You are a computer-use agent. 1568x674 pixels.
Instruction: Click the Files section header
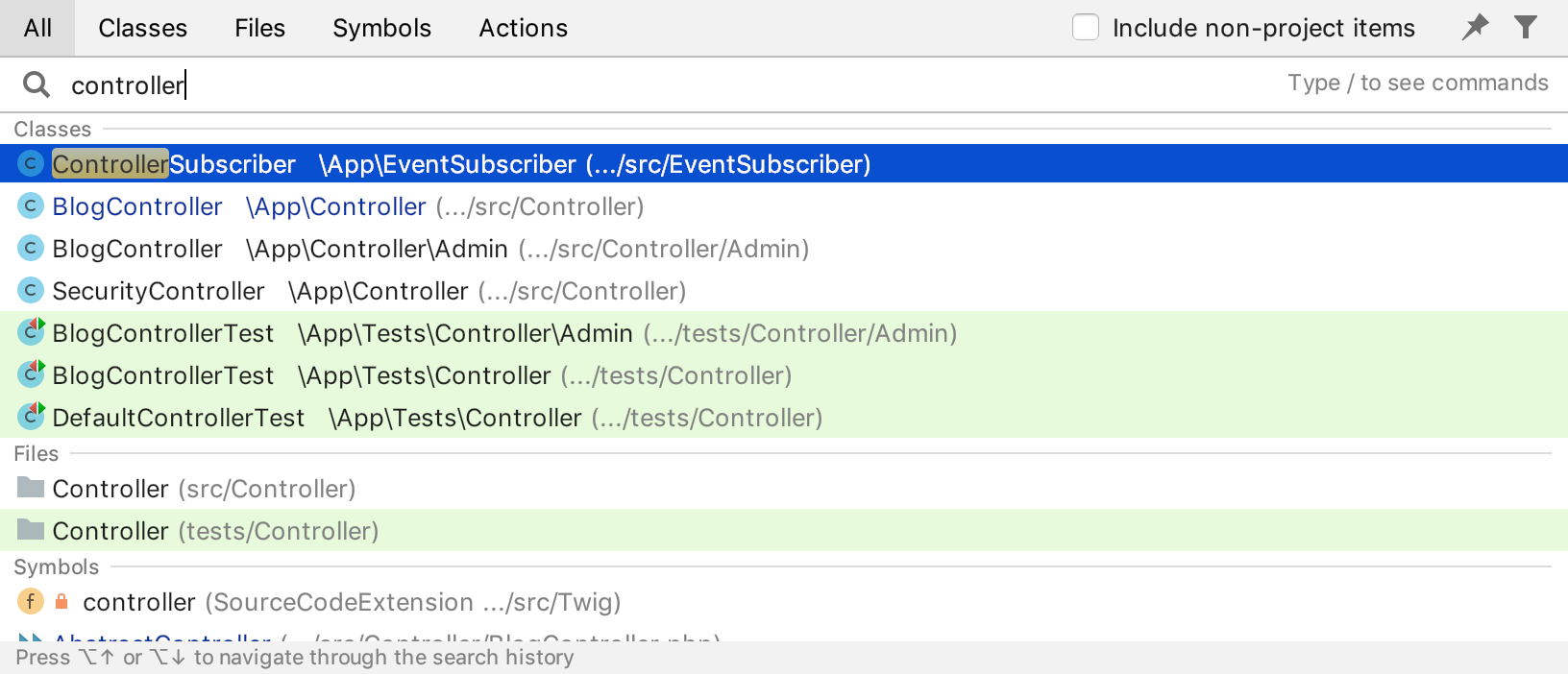[37, 453]
